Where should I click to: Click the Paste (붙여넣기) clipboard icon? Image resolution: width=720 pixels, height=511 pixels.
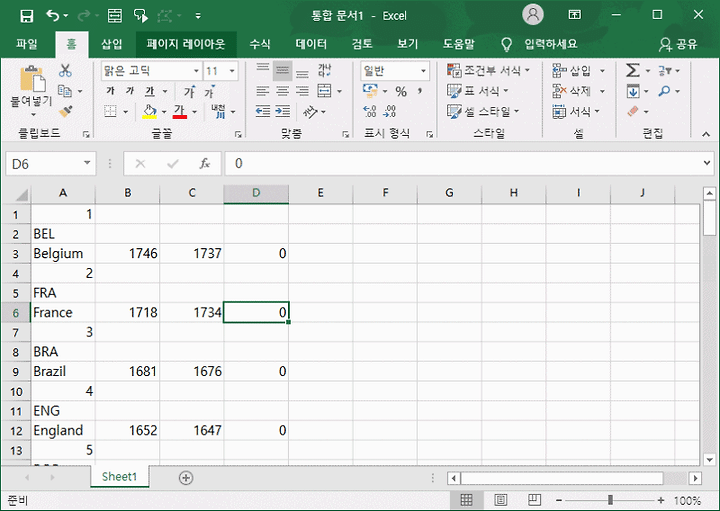[32, 79]
